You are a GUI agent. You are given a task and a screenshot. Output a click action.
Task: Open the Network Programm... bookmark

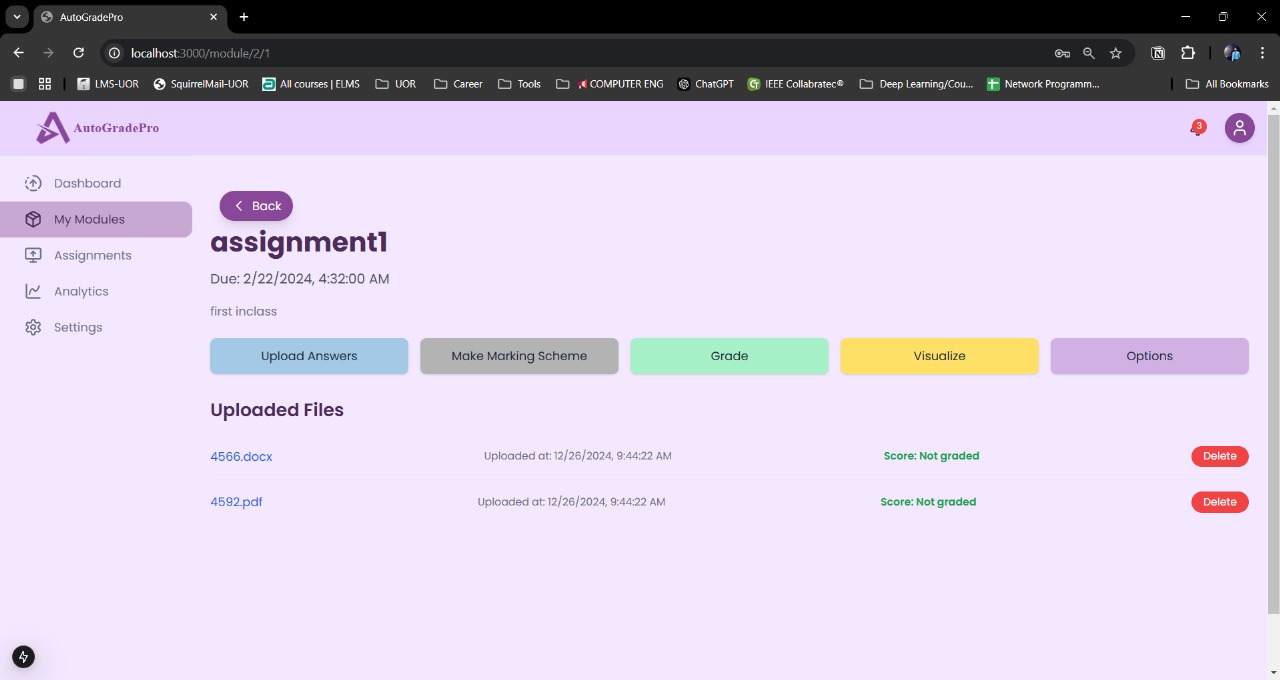pyautogui.click(x=1043, y=84)
